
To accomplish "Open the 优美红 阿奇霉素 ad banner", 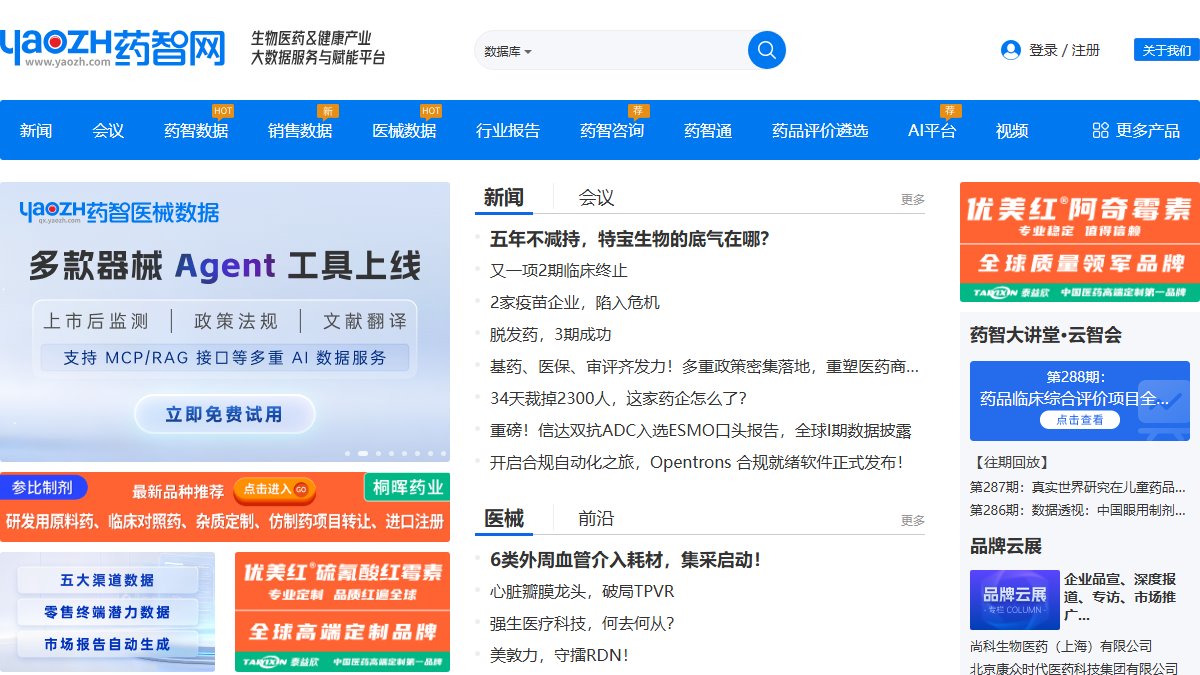I will point(1080,242).
